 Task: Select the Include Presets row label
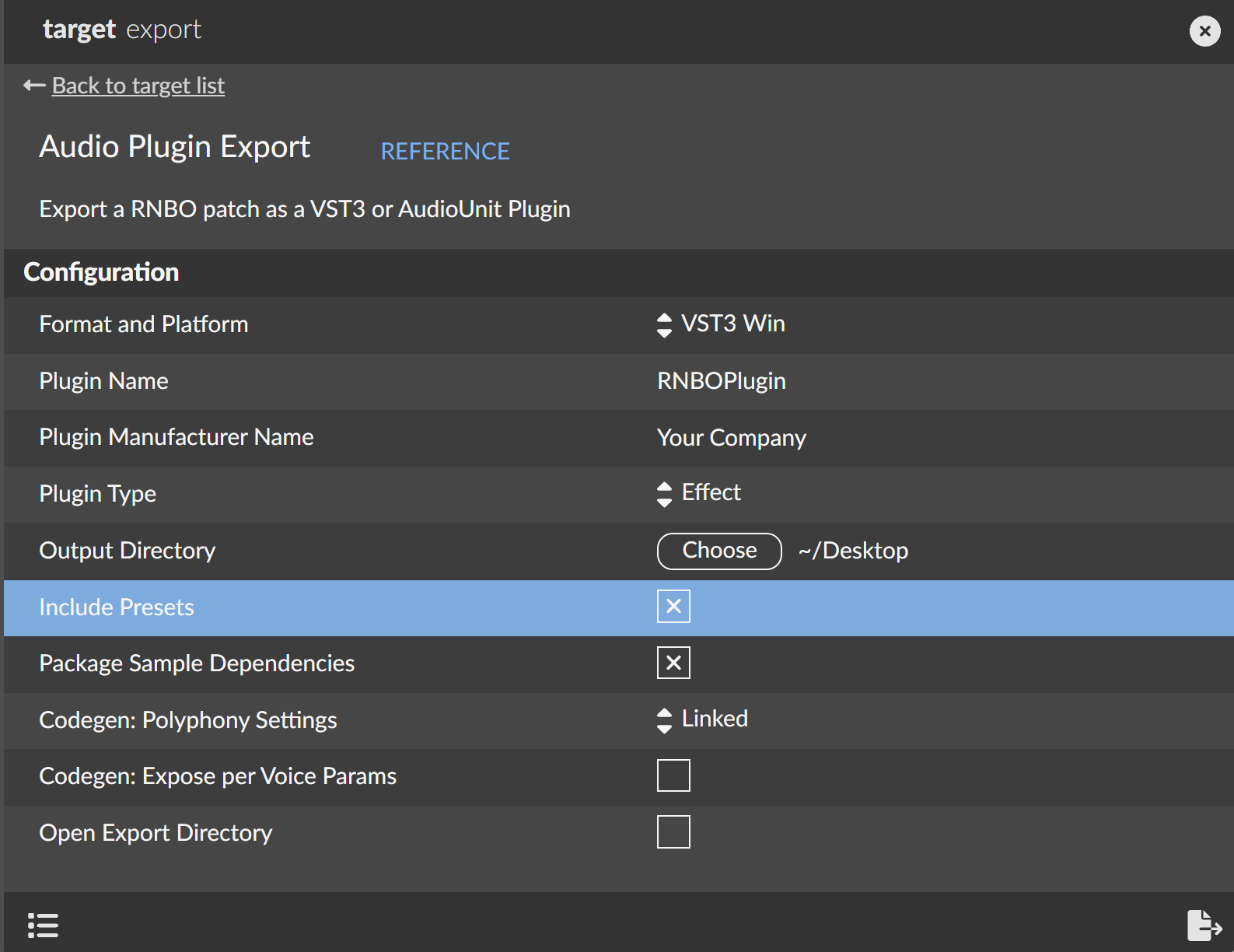117,607
